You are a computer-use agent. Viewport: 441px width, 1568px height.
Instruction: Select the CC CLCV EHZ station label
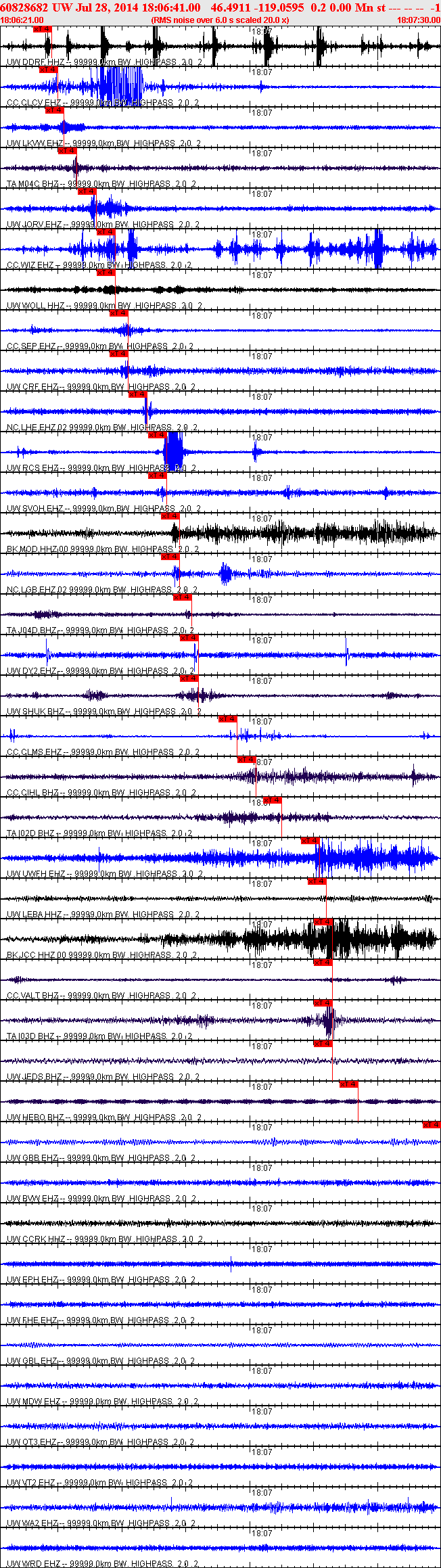[35, 103]
